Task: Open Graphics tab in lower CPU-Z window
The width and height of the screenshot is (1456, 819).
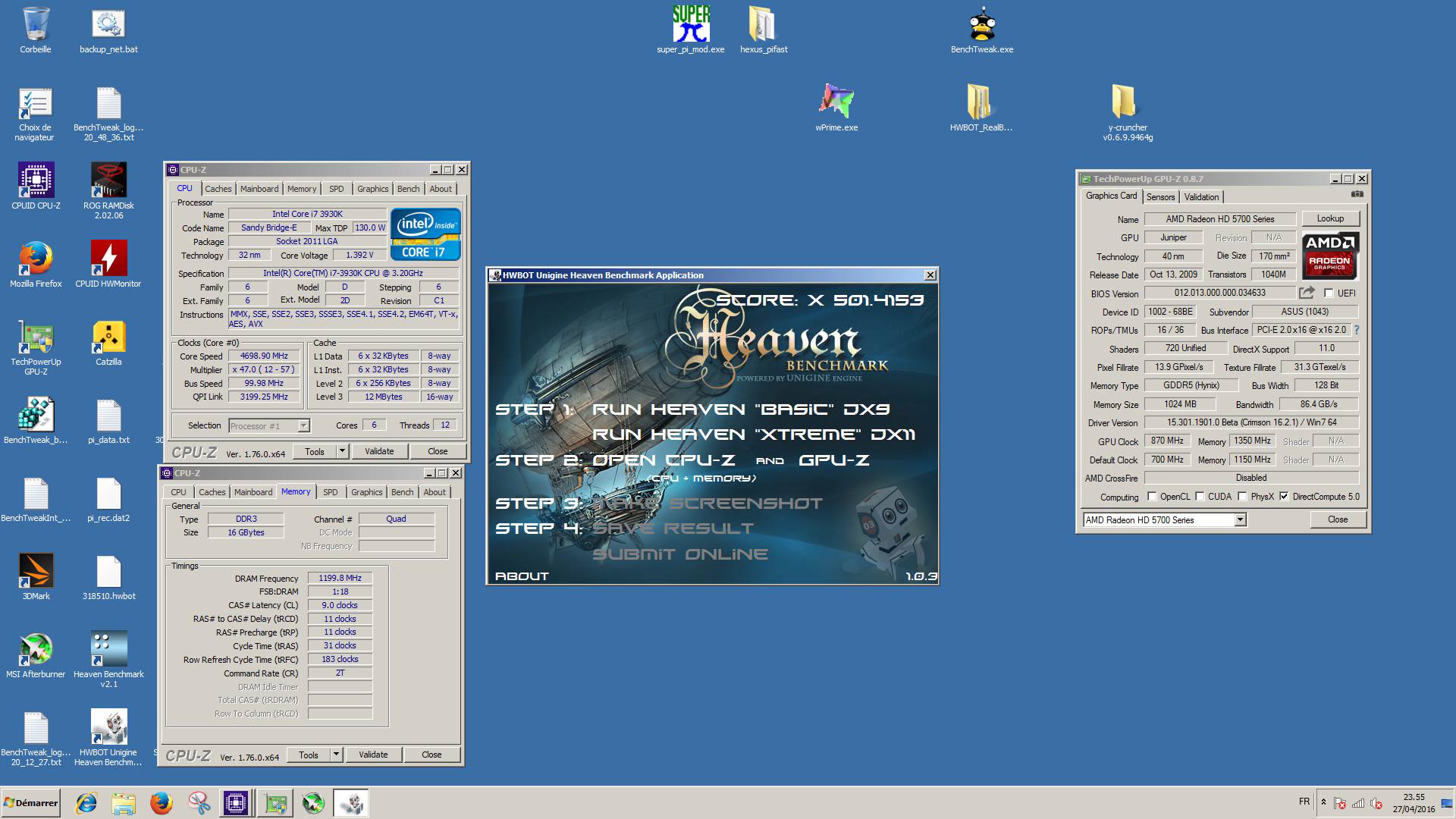Action: pyautogui.click(x=367, y=492)
